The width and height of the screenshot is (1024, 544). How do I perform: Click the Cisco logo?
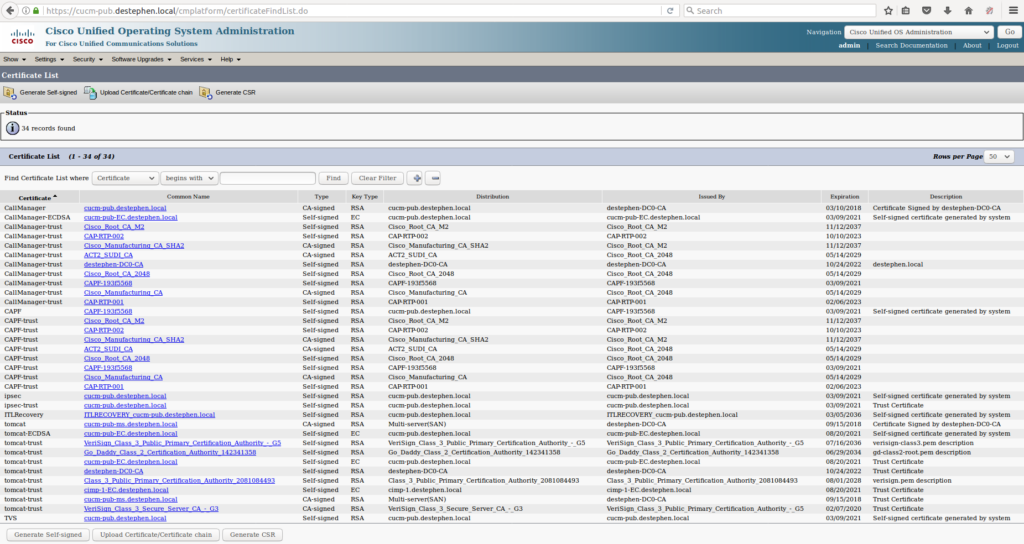pyautogui.click(x=22, y=37)
